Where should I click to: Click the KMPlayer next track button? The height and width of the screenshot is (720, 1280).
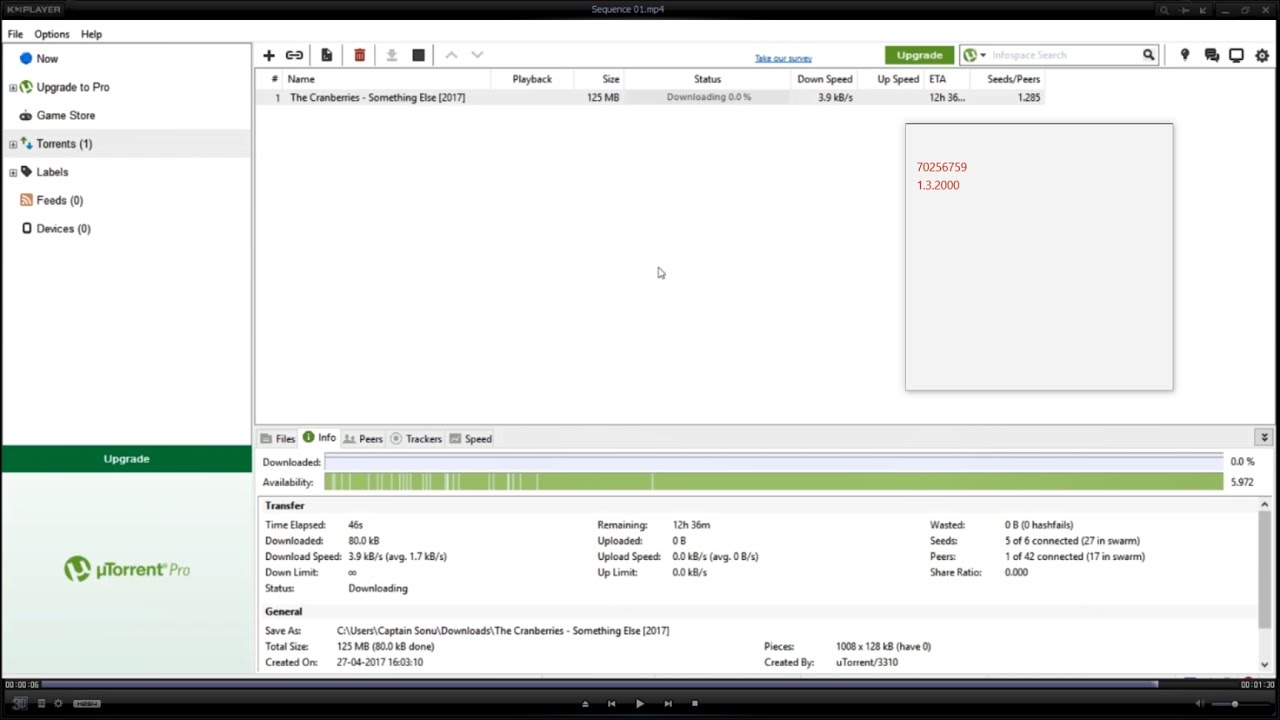668,703
